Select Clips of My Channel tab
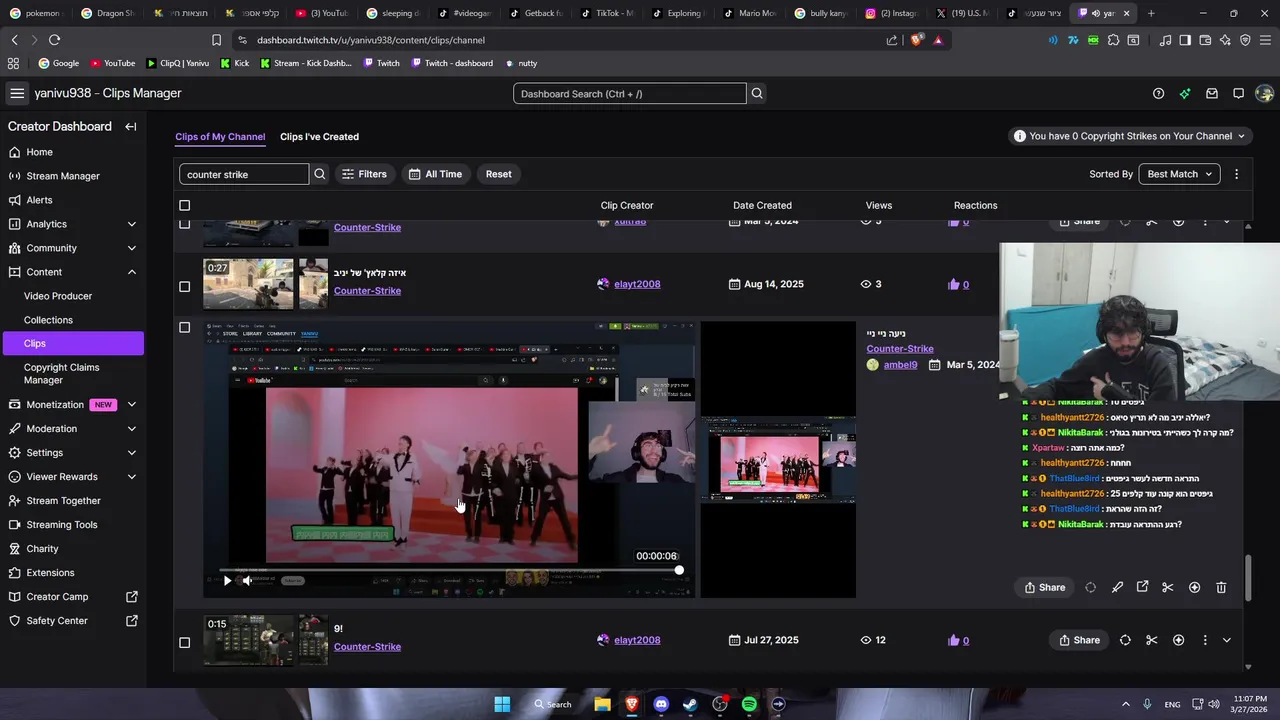The image size is (1280, 720). 220,137
